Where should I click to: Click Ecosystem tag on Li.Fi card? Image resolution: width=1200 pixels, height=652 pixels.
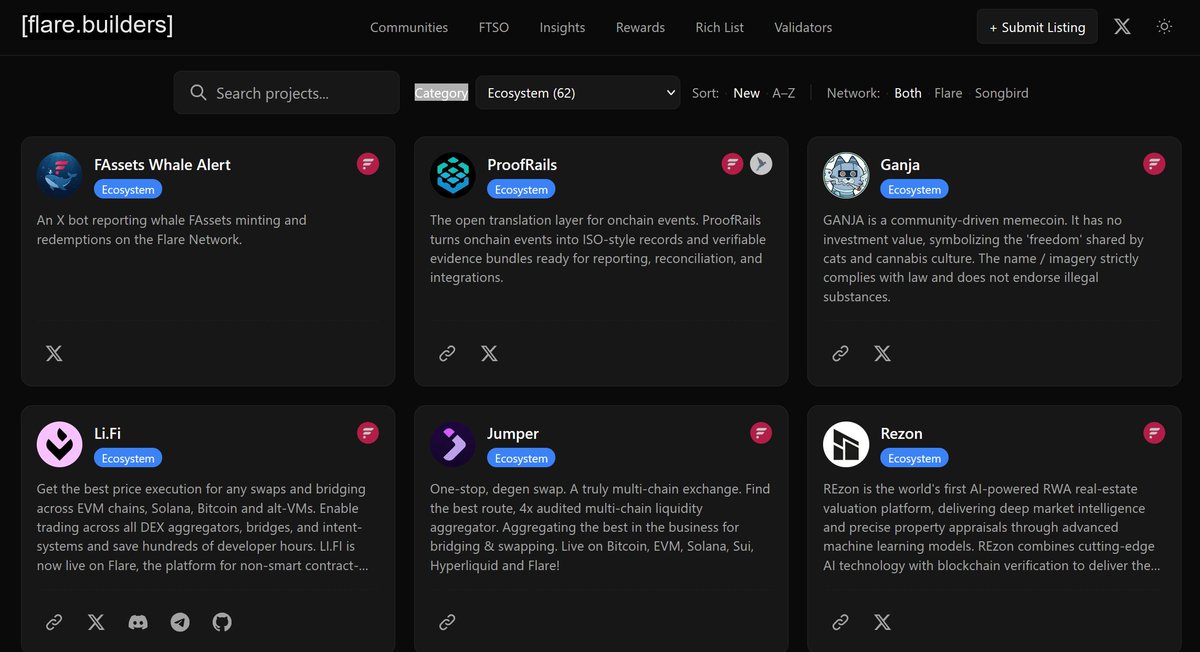pos(128,458)
